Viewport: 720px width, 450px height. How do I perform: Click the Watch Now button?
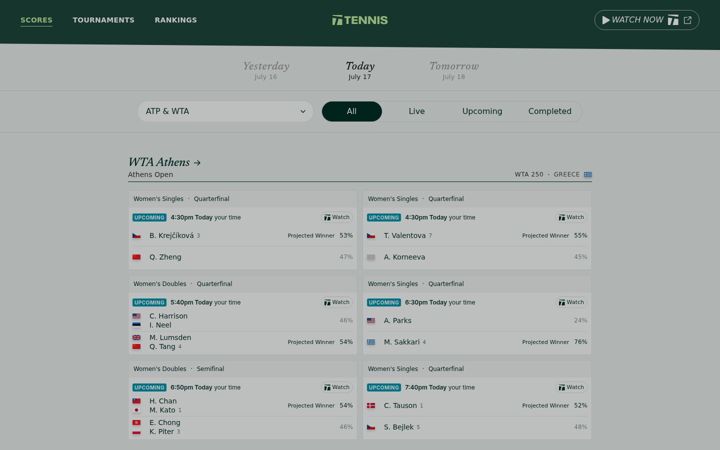pyautogui.click(x=647, y=20)
